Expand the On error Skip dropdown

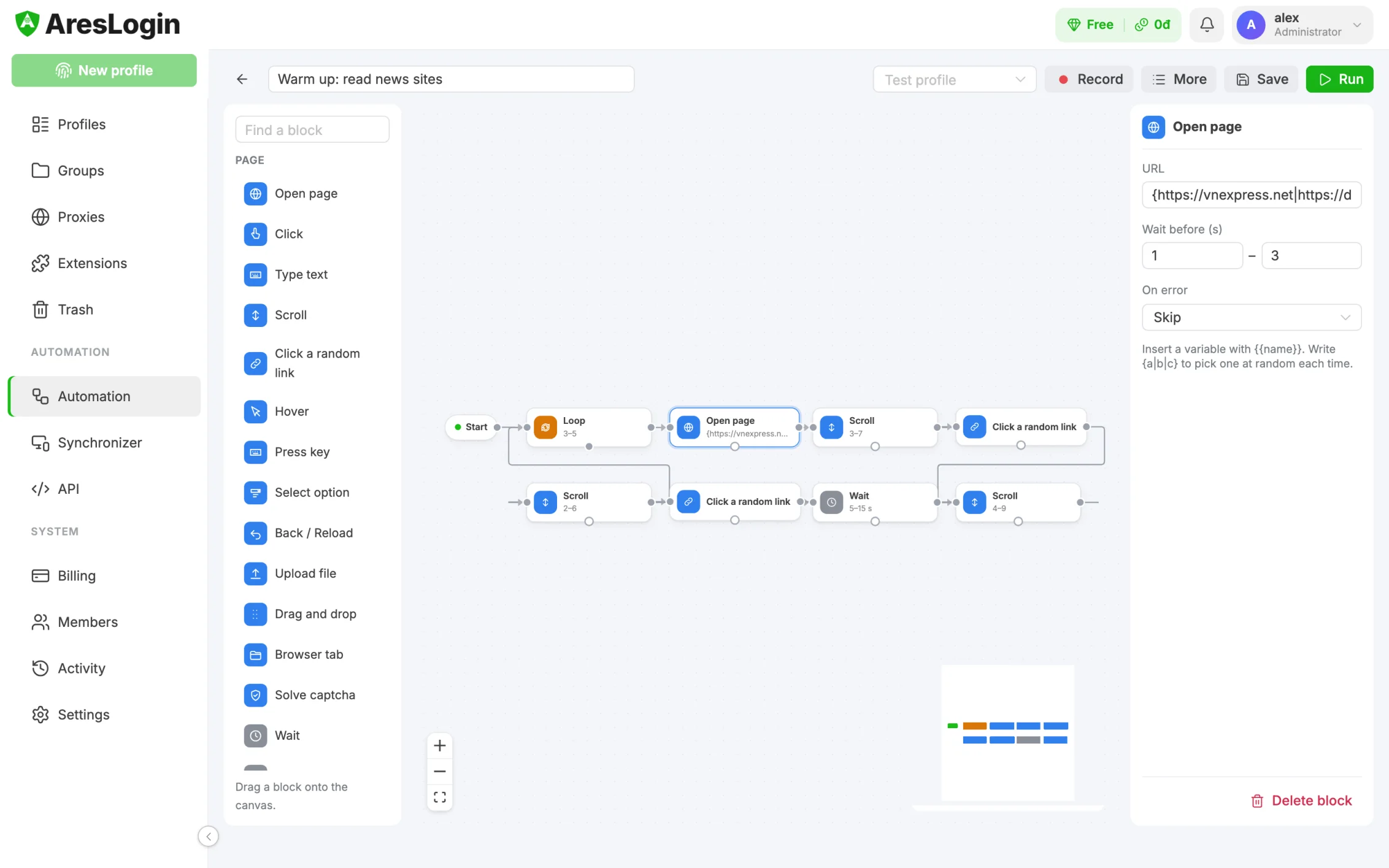(x=1252, y=318)
